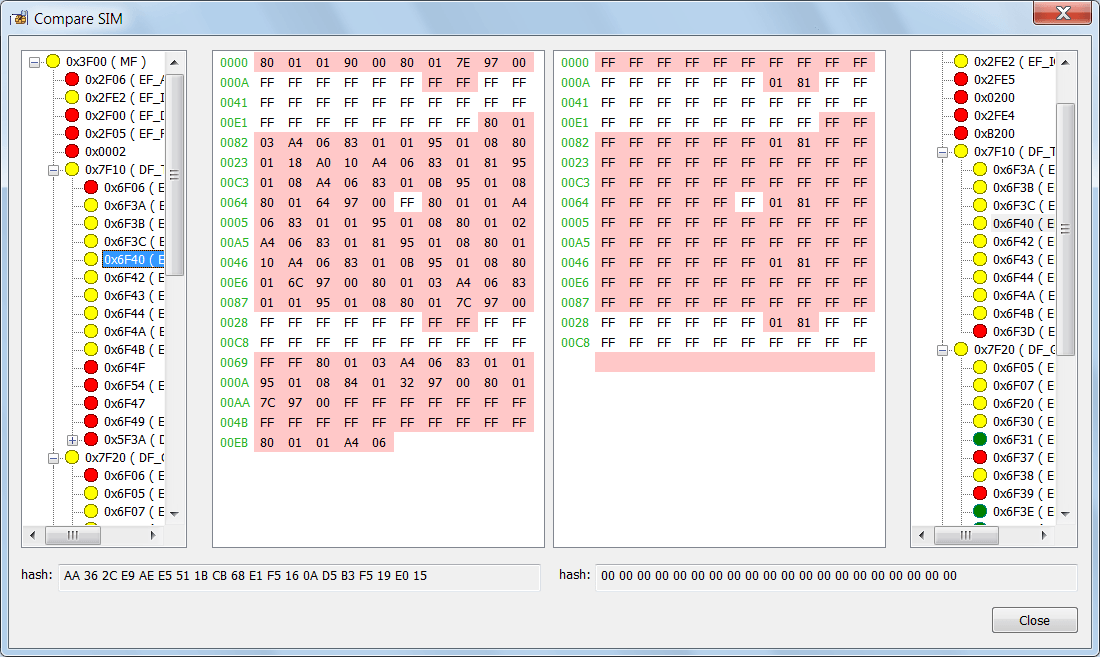Collapse 0x7F10 node in the left tree

(53, 169)
